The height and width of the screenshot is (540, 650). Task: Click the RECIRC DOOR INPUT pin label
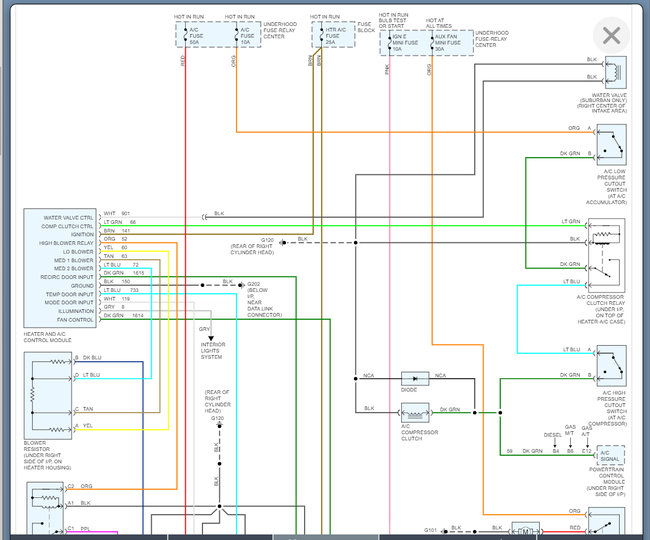(x=67, y=277)
